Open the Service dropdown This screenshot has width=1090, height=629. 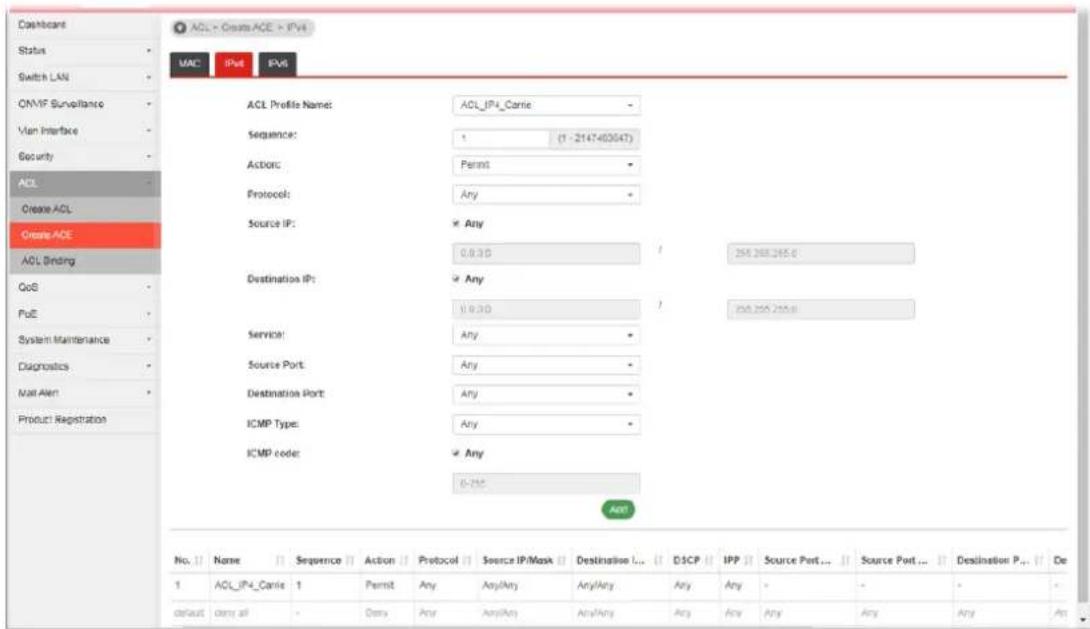tap(546, 336)
